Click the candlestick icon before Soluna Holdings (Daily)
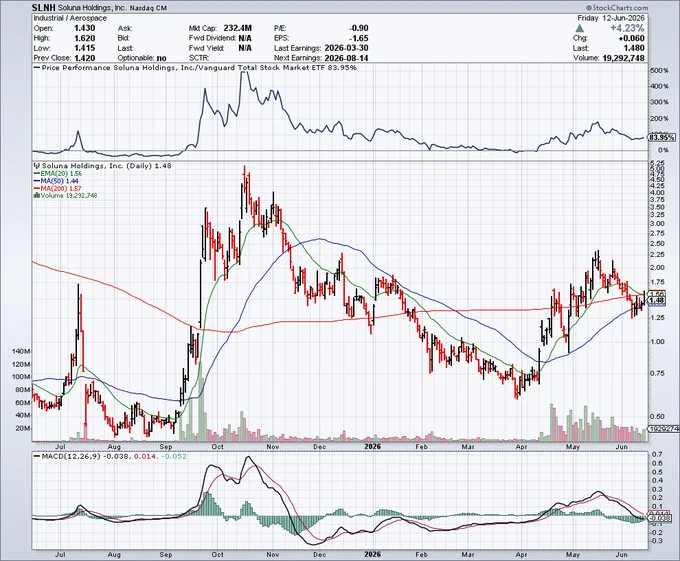Viewport: 680px width, 561px height. pyautogui.click(x=37, y=166)
